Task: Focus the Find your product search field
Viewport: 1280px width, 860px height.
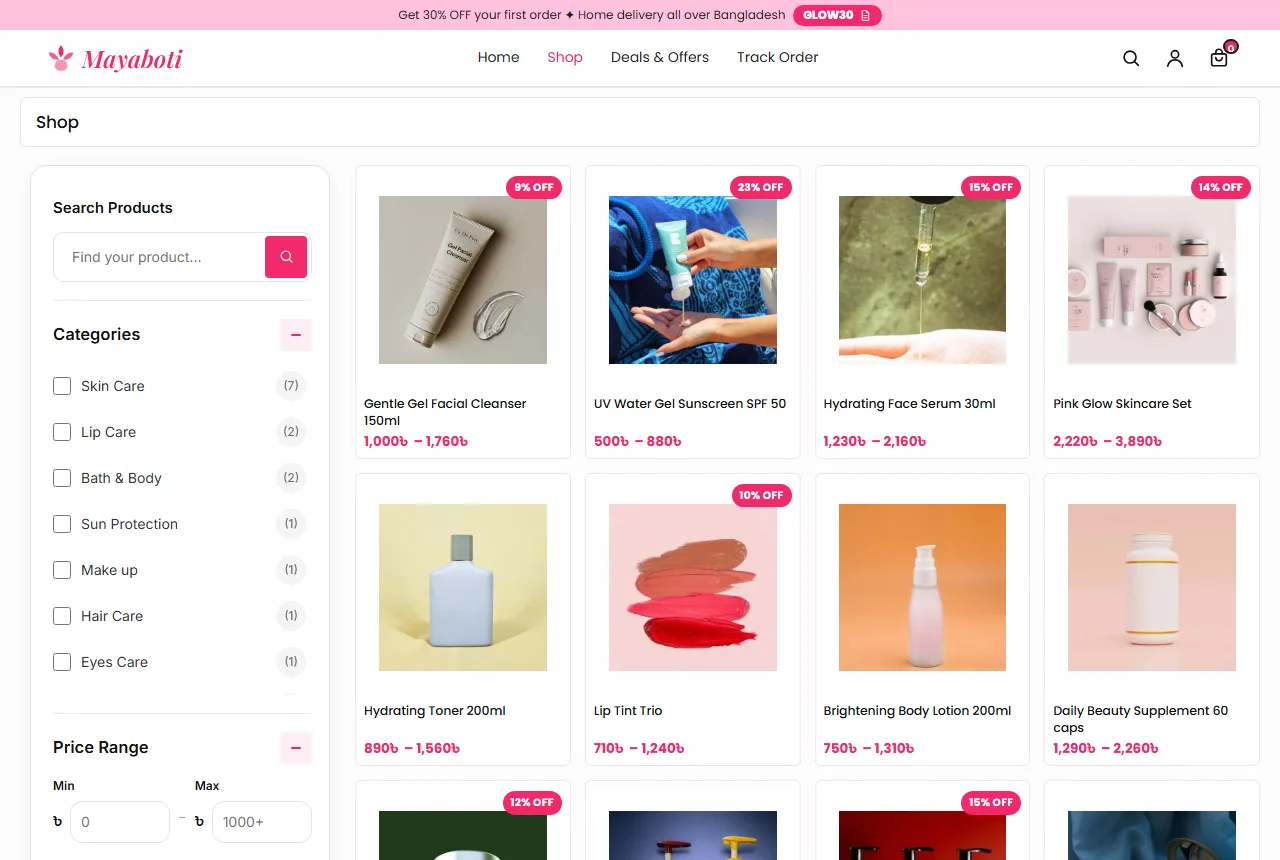Action: 160,257
